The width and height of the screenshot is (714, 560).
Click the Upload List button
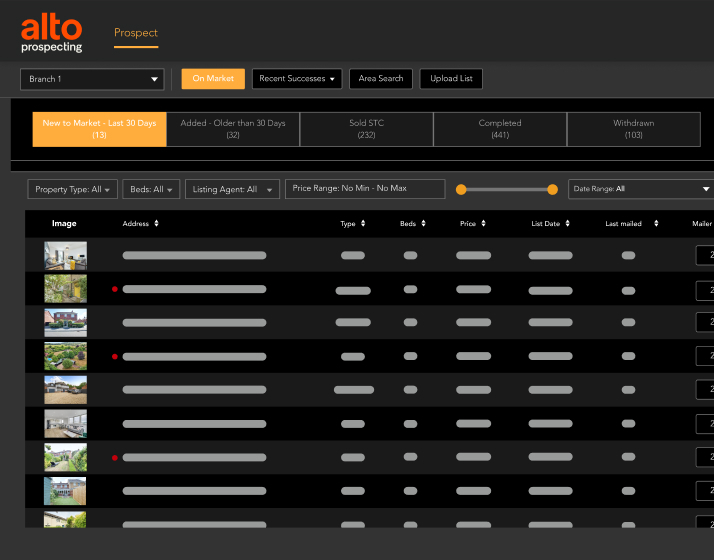click(x=452, y=79)
